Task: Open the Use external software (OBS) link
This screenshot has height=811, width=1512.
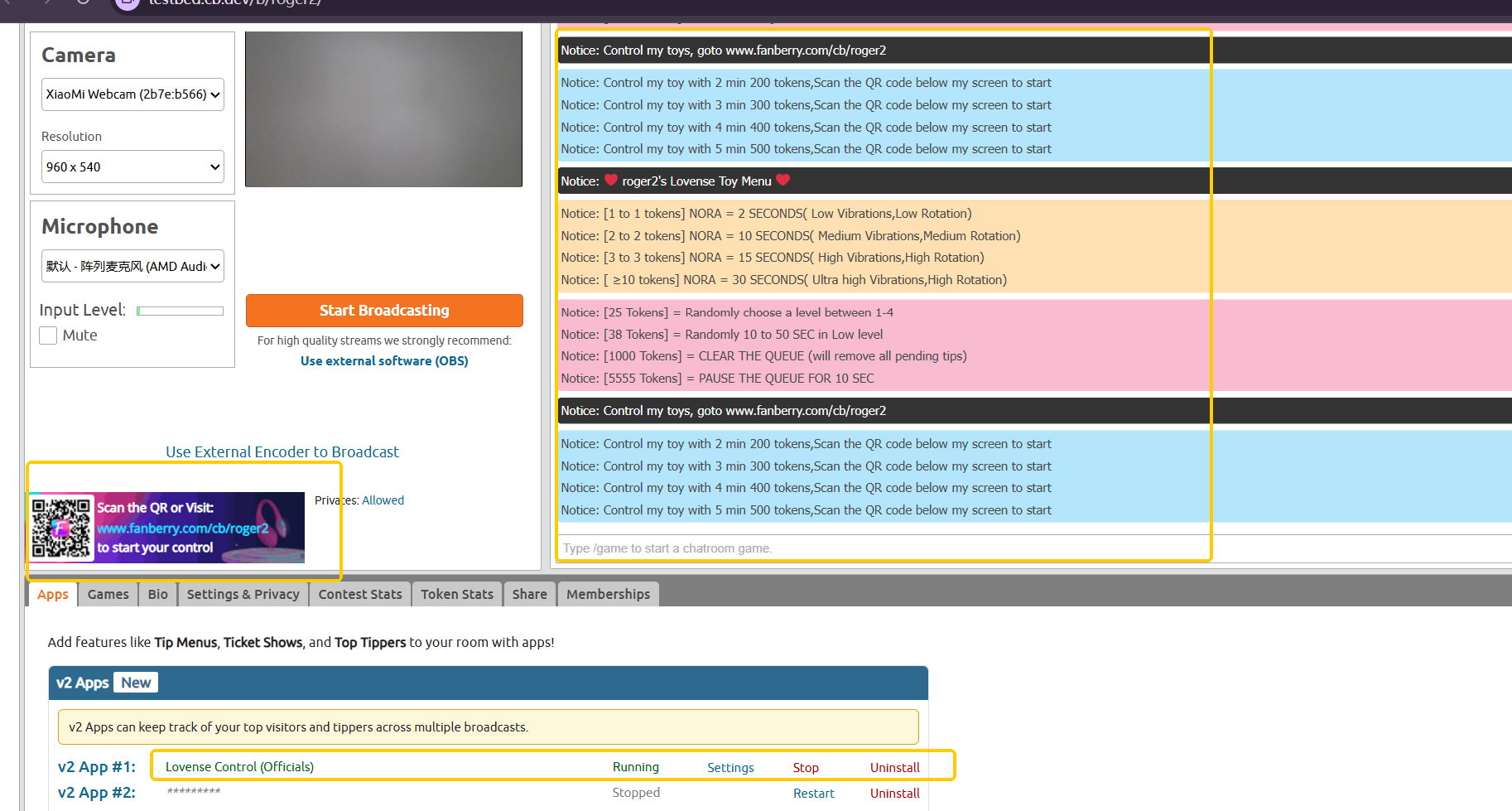Action: coord(384,361)
